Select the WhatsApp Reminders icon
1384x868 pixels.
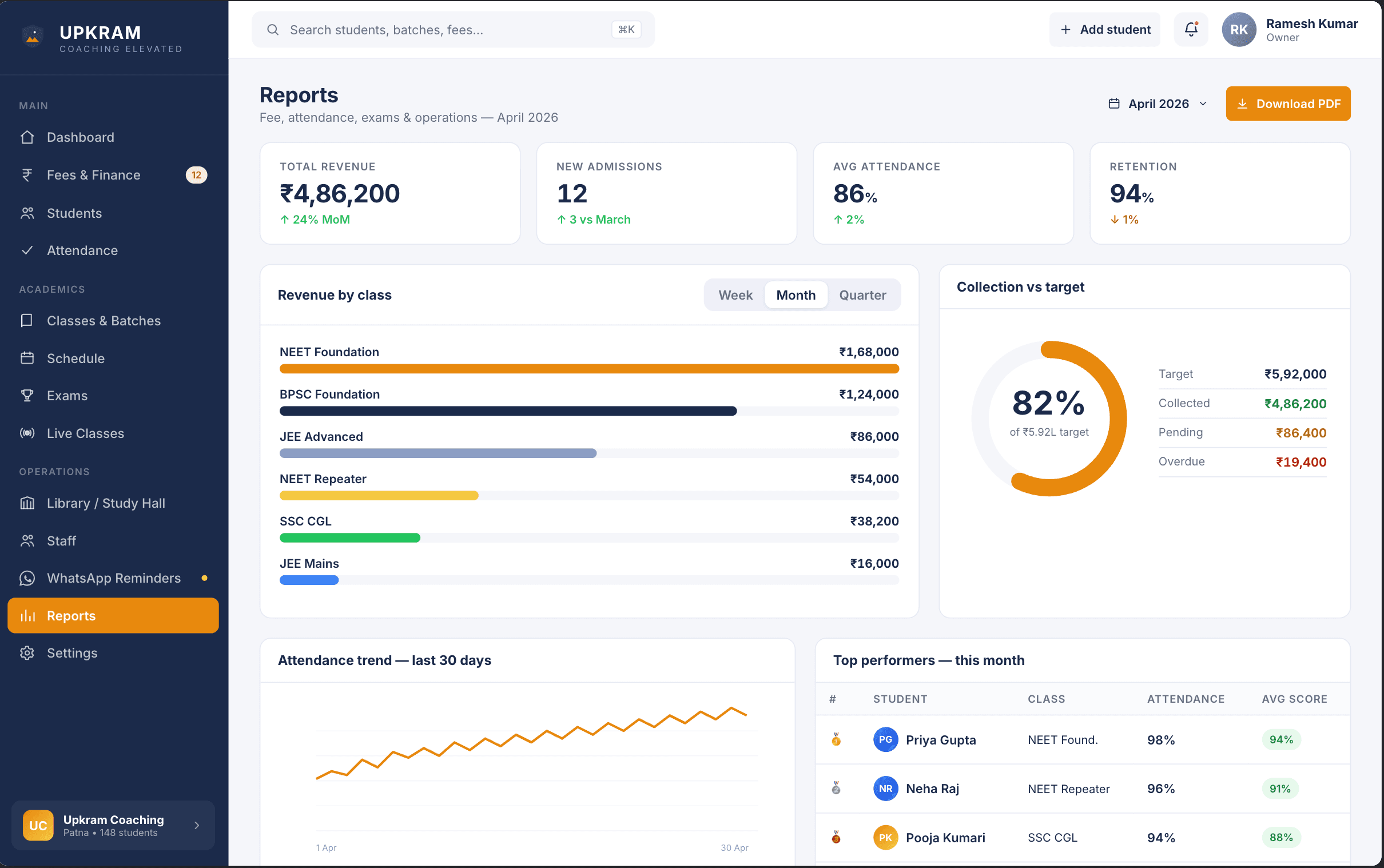(x=27, y=578)
